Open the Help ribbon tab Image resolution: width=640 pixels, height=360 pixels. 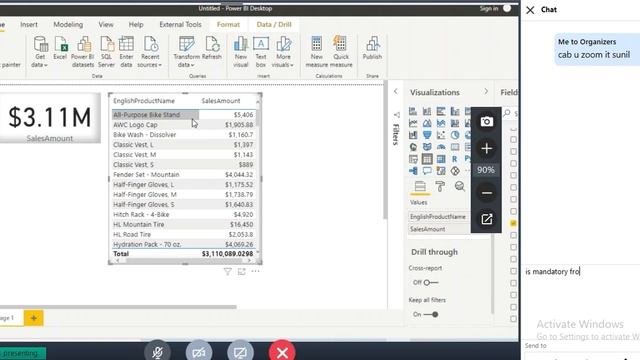[136, 24]
